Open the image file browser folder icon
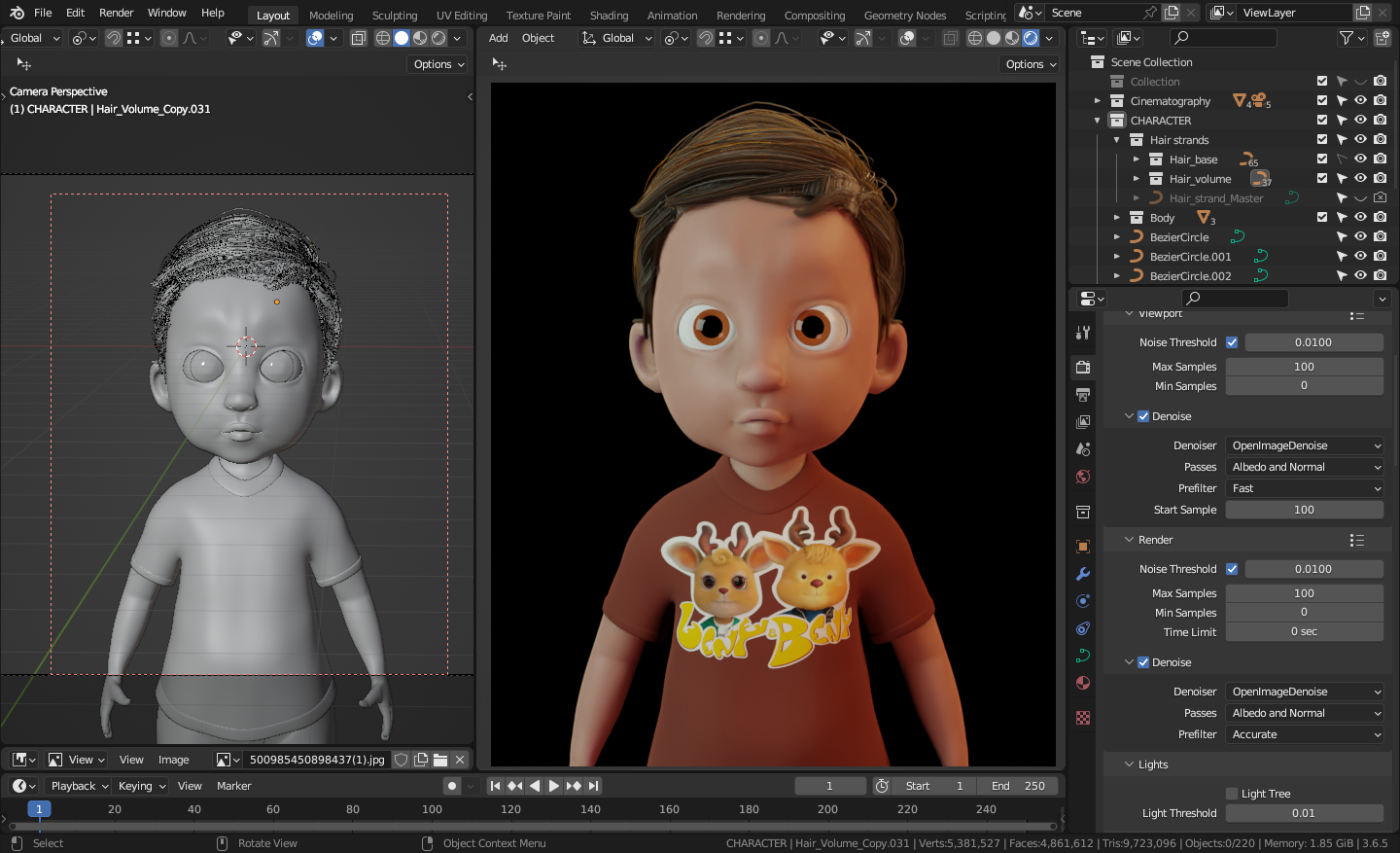This screenshot has width=1400, height=853. pyautogui.click(x=440, y=760)
